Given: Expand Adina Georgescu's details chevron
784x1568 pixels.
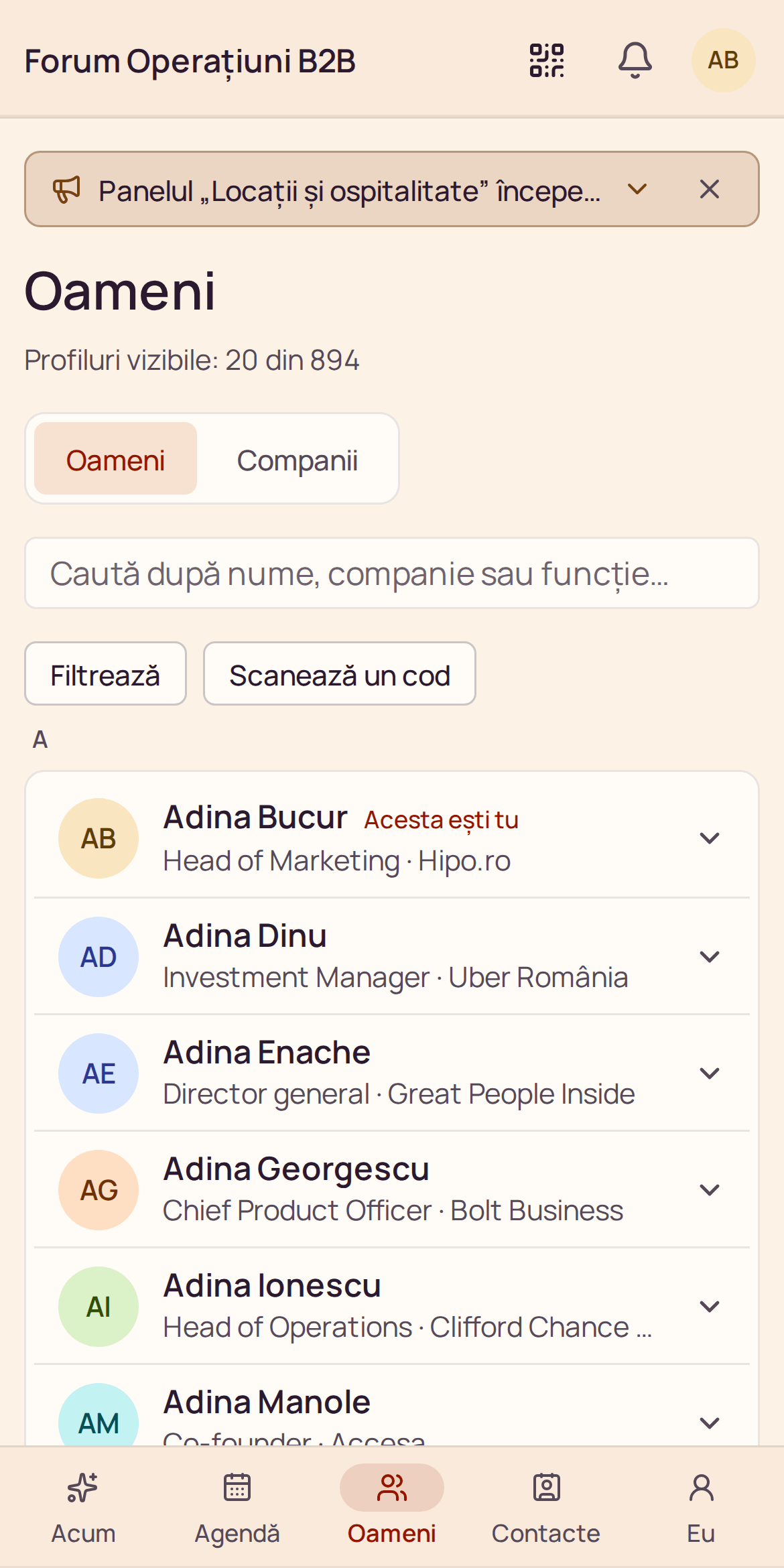Looking at the screenshot, I should click(710, 1189).
